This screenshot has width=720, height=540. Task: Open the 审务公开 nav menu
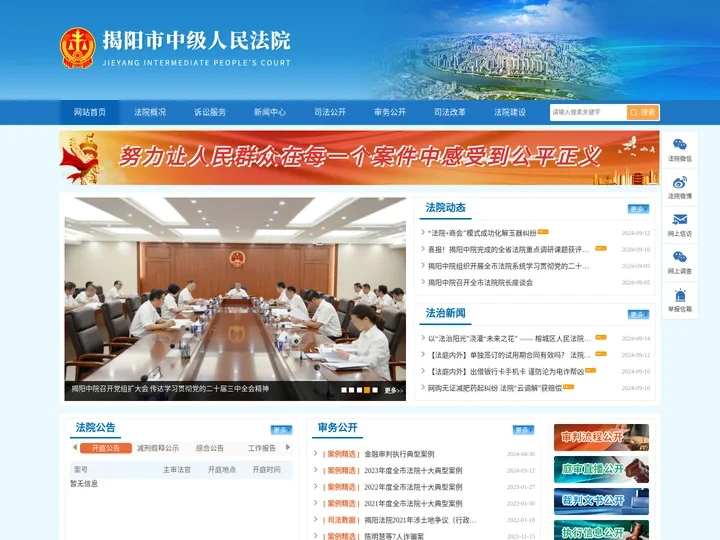(390, 112)
